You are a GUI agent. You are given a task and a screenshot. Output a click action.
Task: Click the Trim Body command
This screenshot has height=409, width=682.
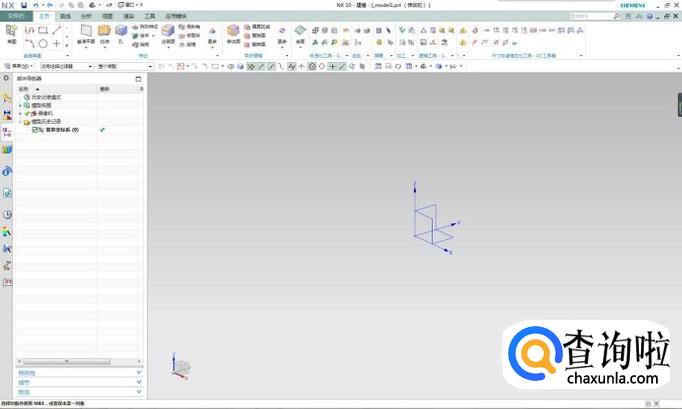pyautogui.click(x=189, y=36)
